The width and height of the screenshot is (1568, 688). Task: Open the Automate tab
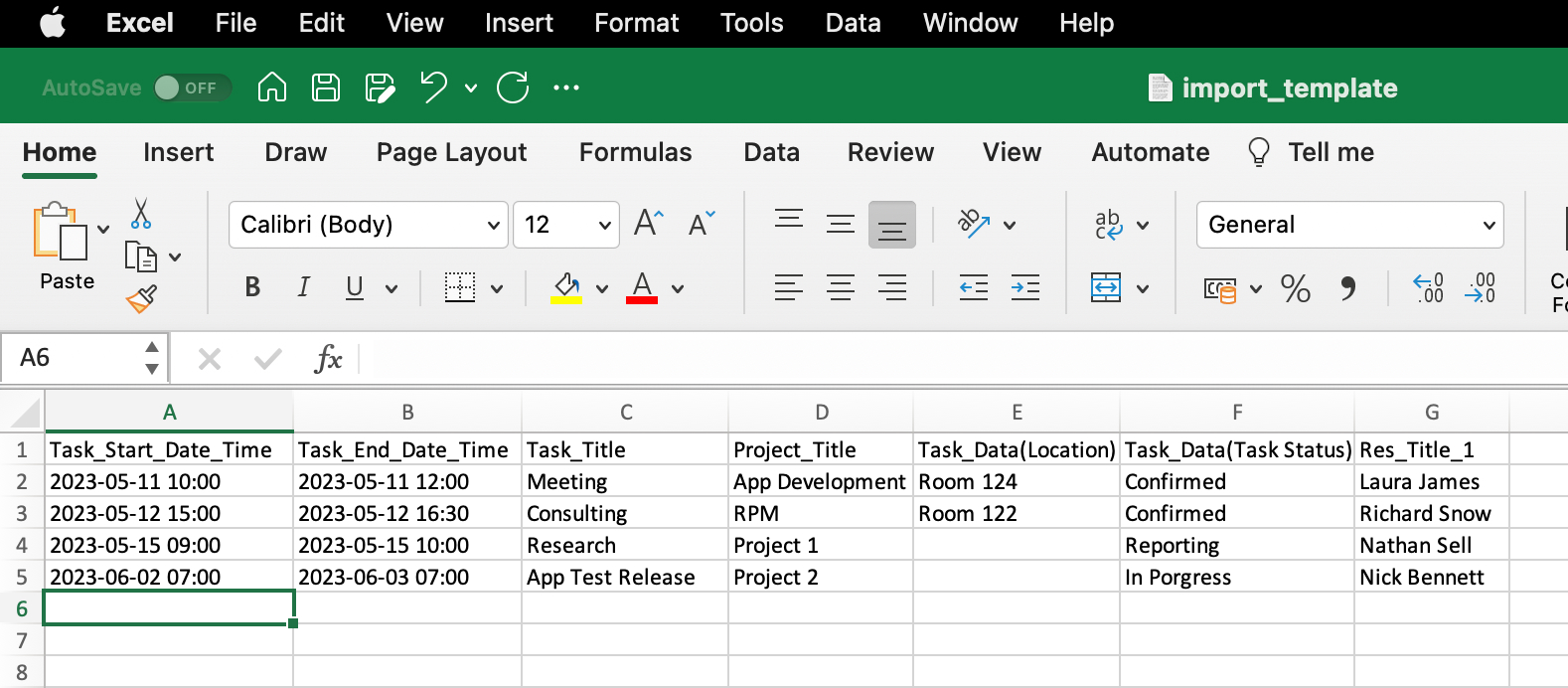click(x=1151, y=152)
